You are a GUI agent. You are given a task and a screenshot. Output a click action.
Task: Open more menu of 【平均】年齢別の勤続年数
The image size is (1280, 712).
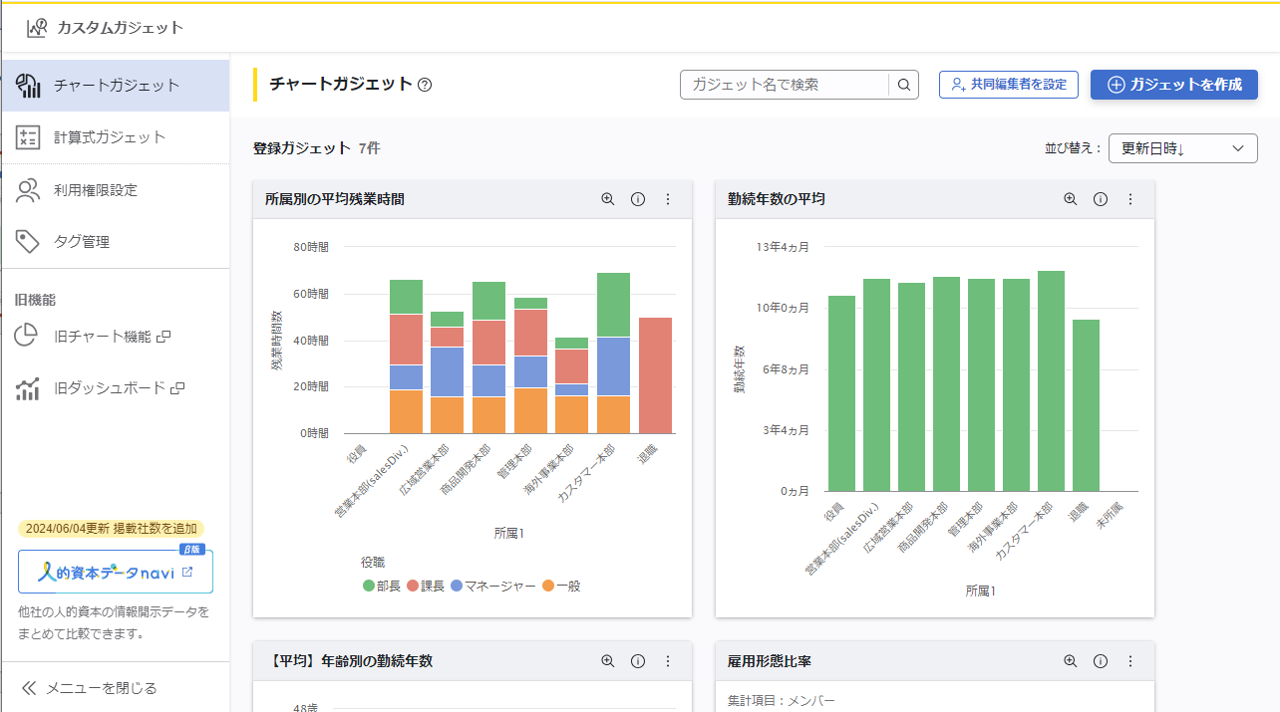tap(668, 661)
